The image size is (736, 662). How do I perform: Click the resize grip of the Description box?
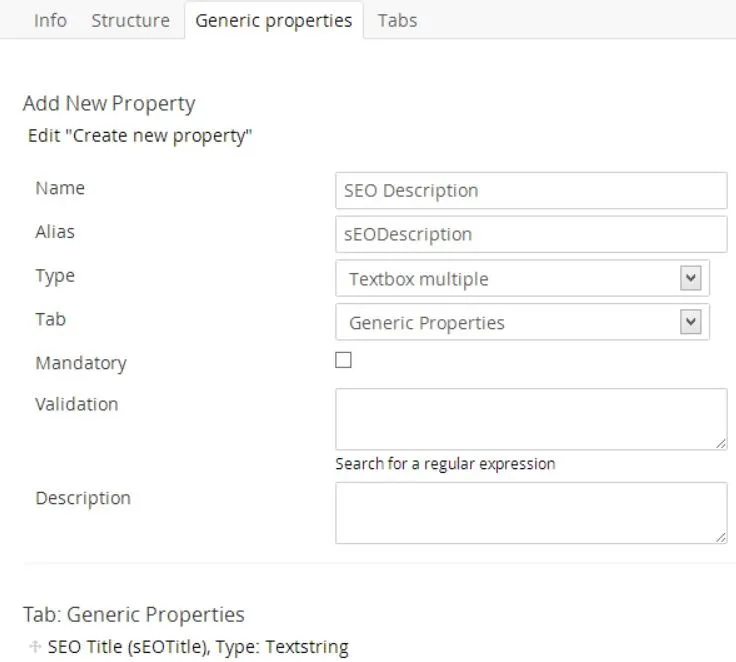(721, 537)
